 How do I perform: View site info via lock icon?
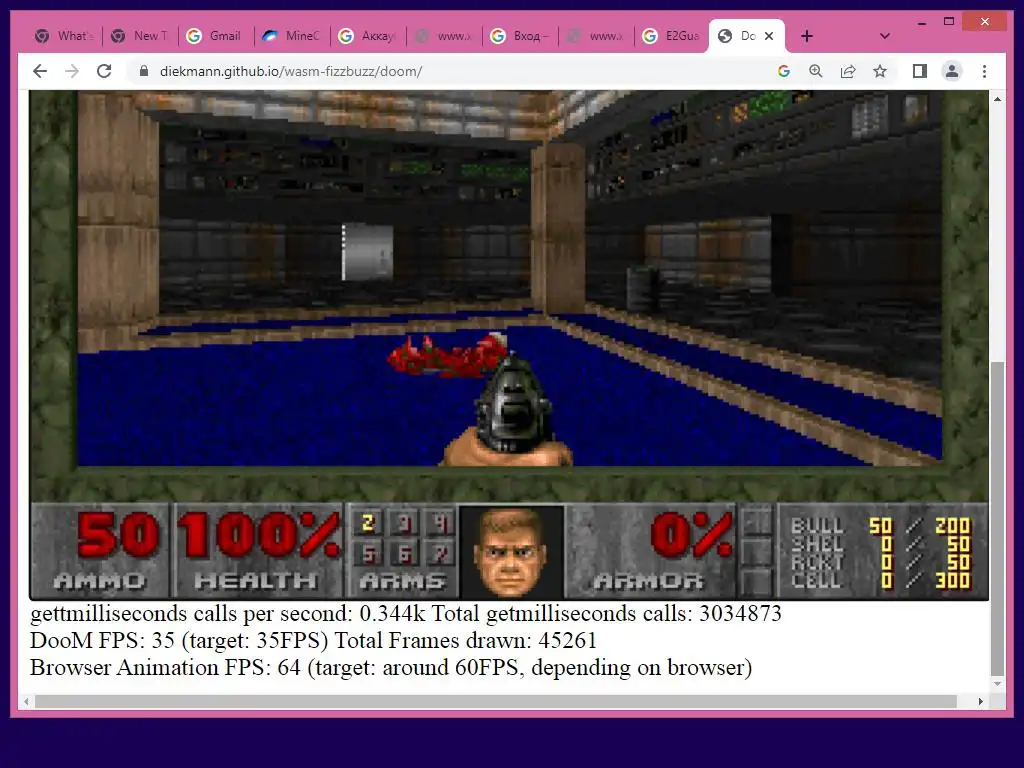[x=144, y=71]
